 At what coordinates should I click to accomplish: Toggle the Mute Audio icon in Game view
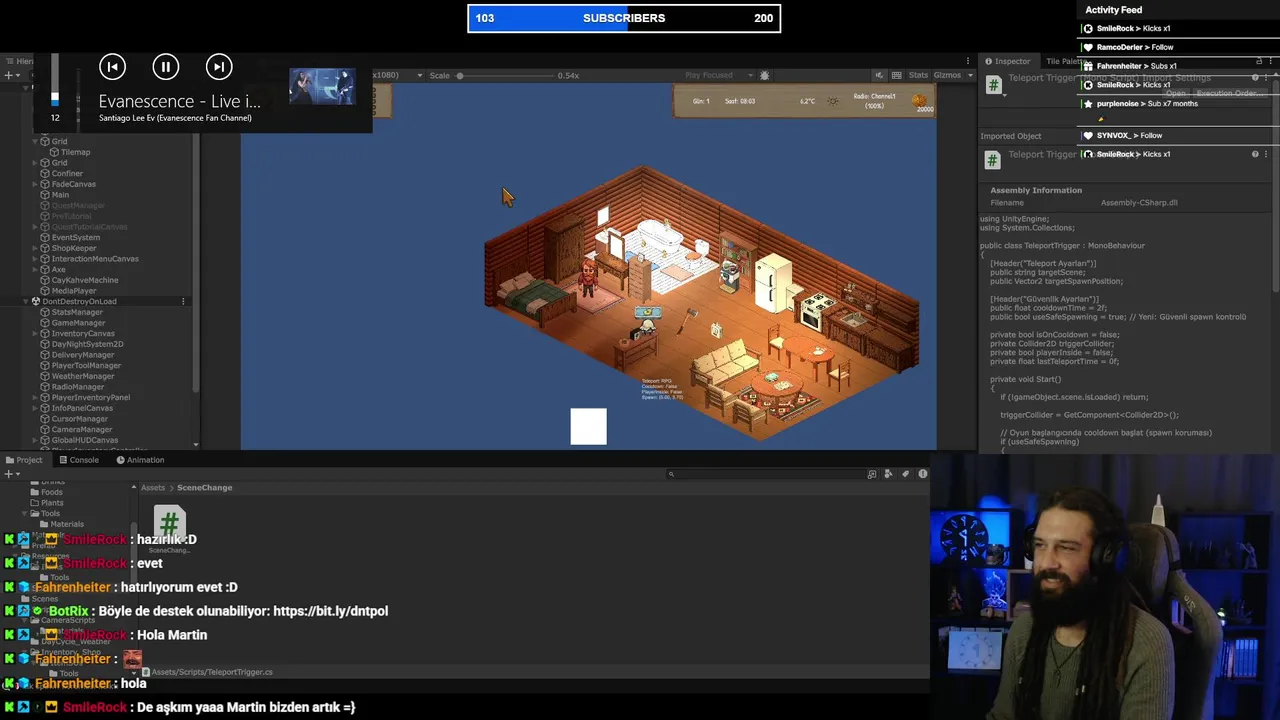(x=879, y=75)
